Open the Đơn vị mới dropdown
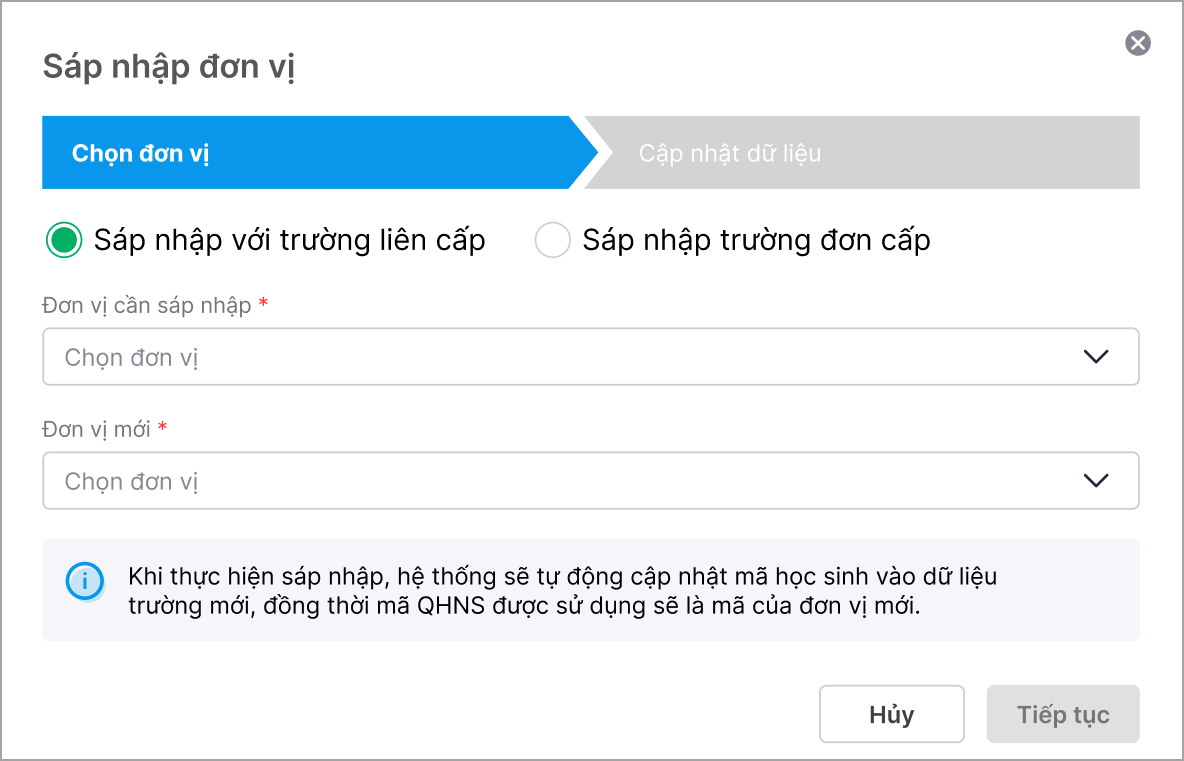Screen dimensions: 1184x761 tap(590, 480)
